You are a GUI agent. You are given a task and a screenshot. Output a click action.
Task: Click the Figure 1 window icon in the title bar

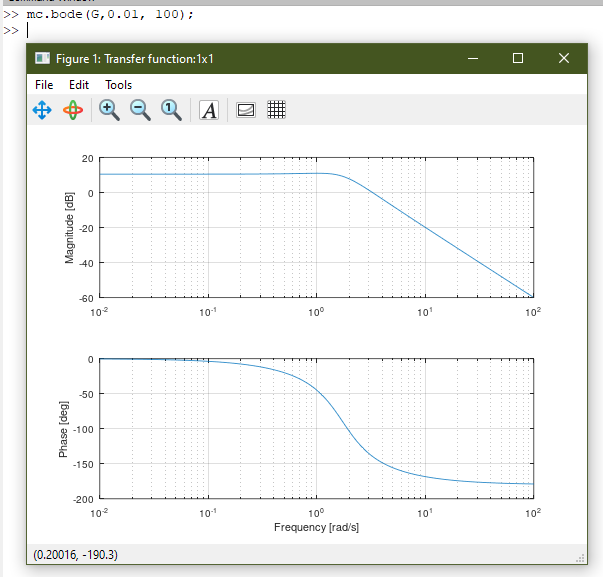[x=42, y=58]
